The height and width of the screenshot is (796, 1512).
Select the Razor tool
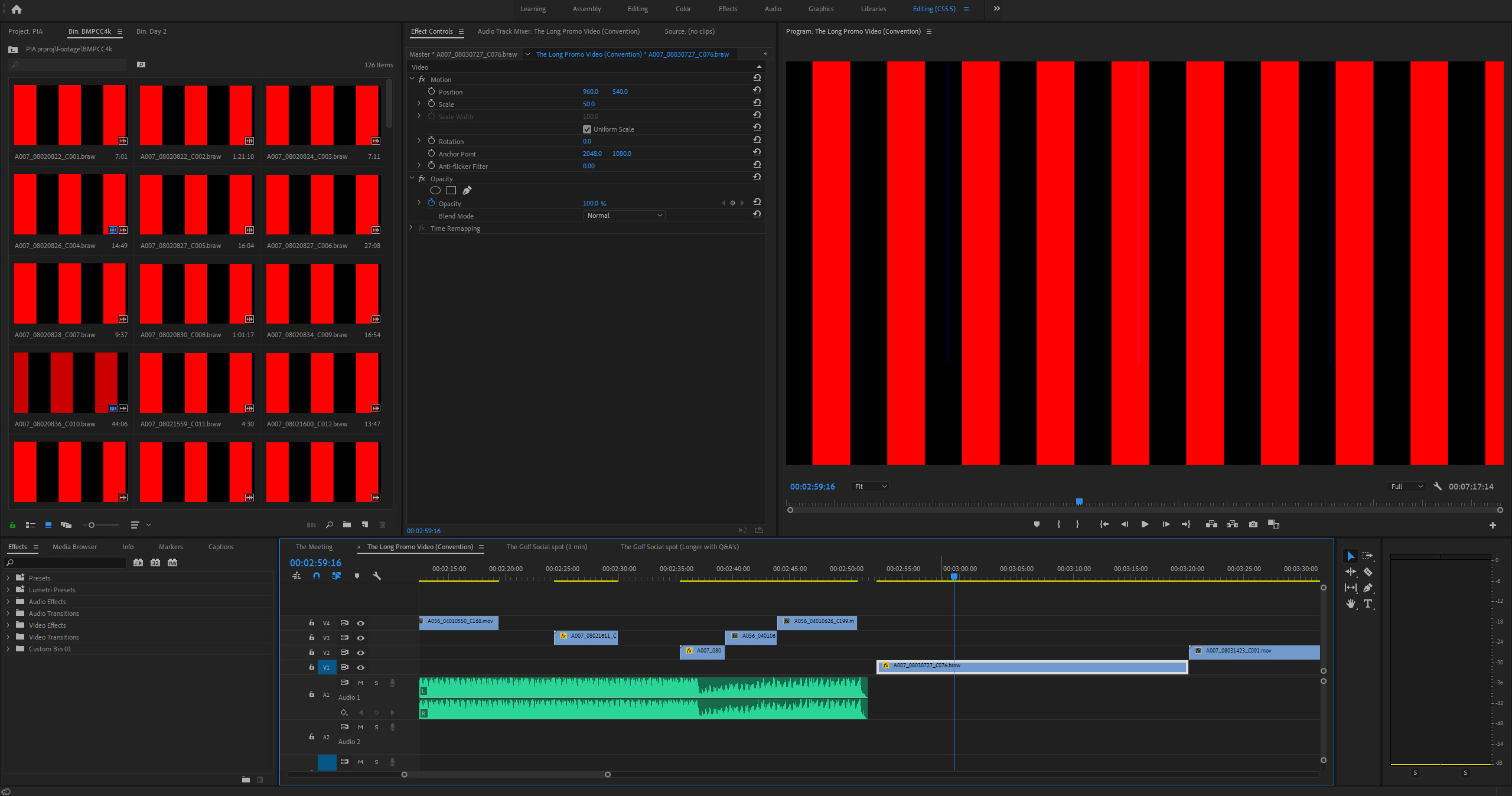[x=1367, y=572]
